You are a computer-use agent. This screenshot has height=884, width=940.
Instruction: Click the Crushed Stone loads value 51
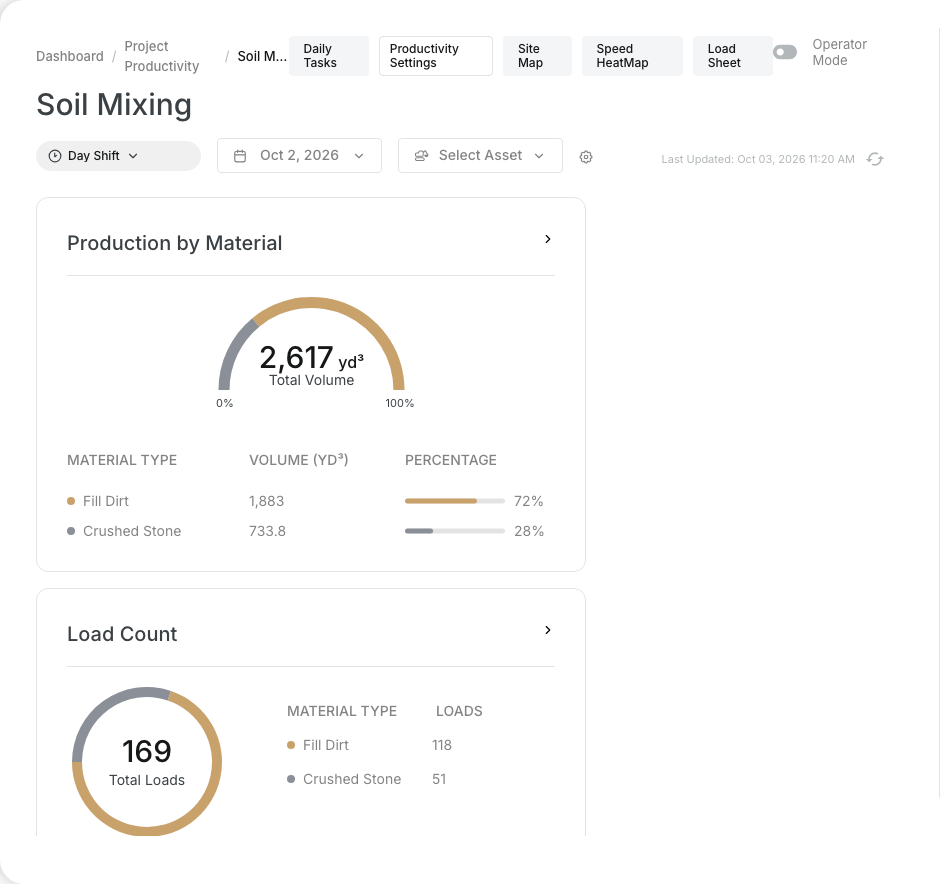[x=439, y=779]
